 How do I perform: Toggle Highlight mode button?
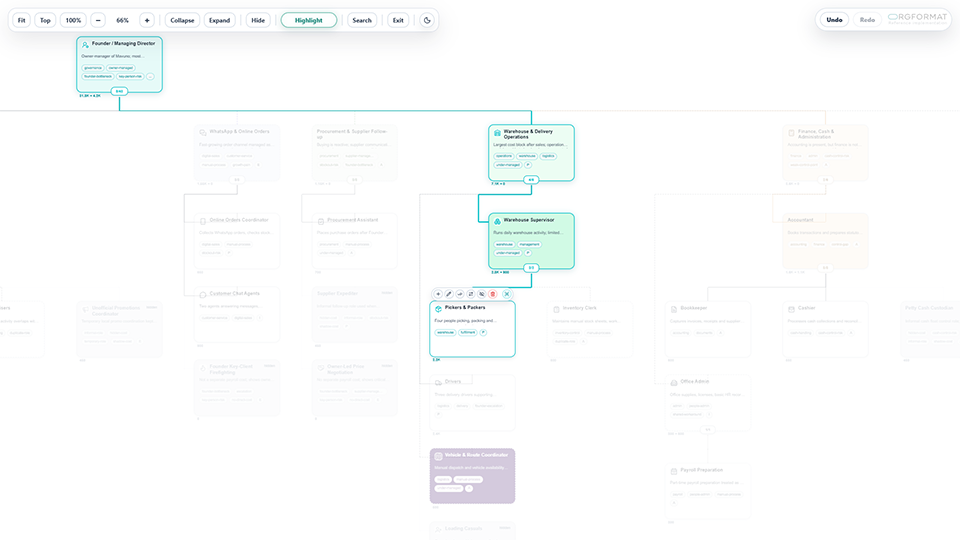click(x=309, y=20)
